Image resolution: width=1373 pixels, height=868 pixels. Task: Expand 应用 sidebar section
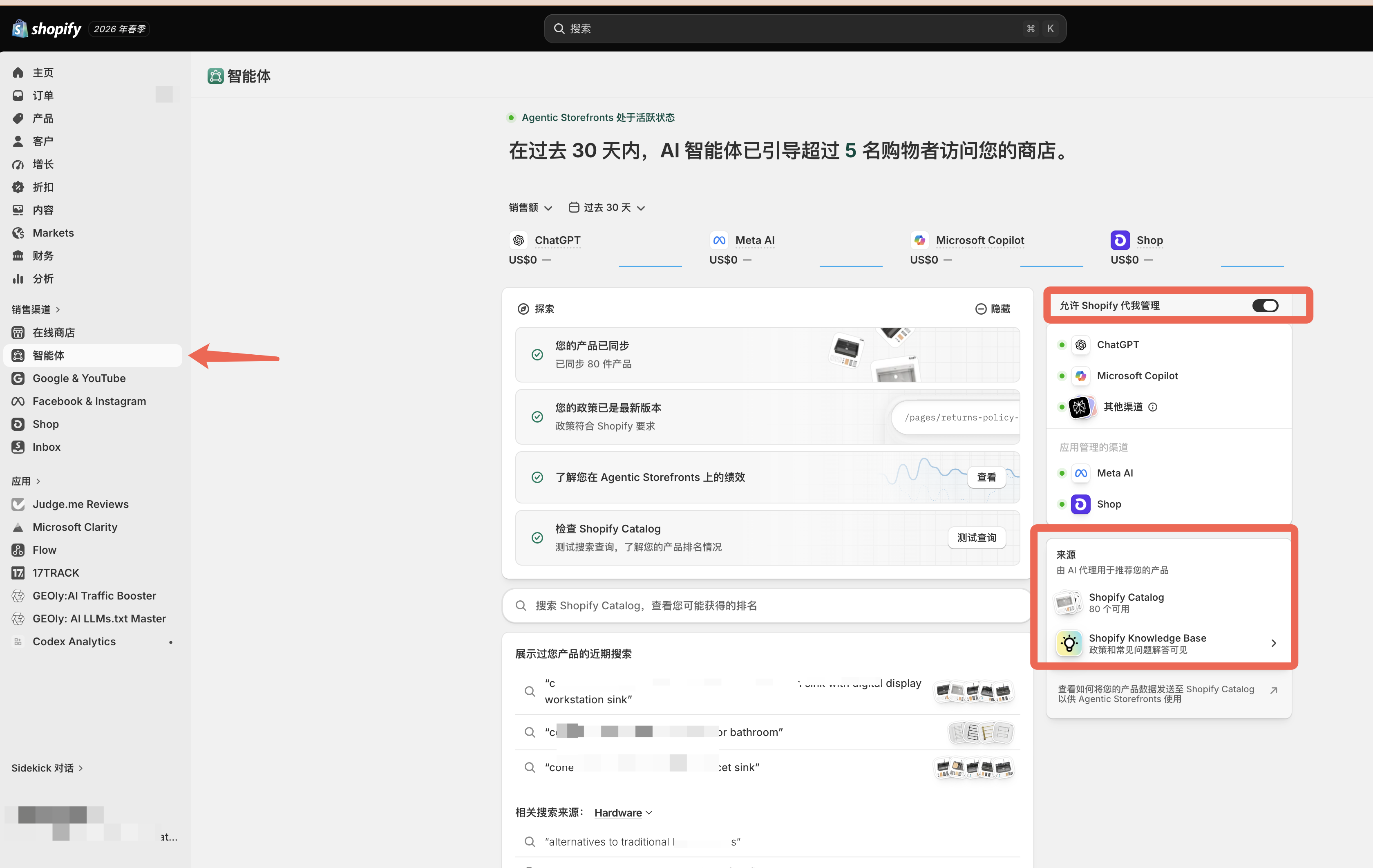(x=26, y=481)
